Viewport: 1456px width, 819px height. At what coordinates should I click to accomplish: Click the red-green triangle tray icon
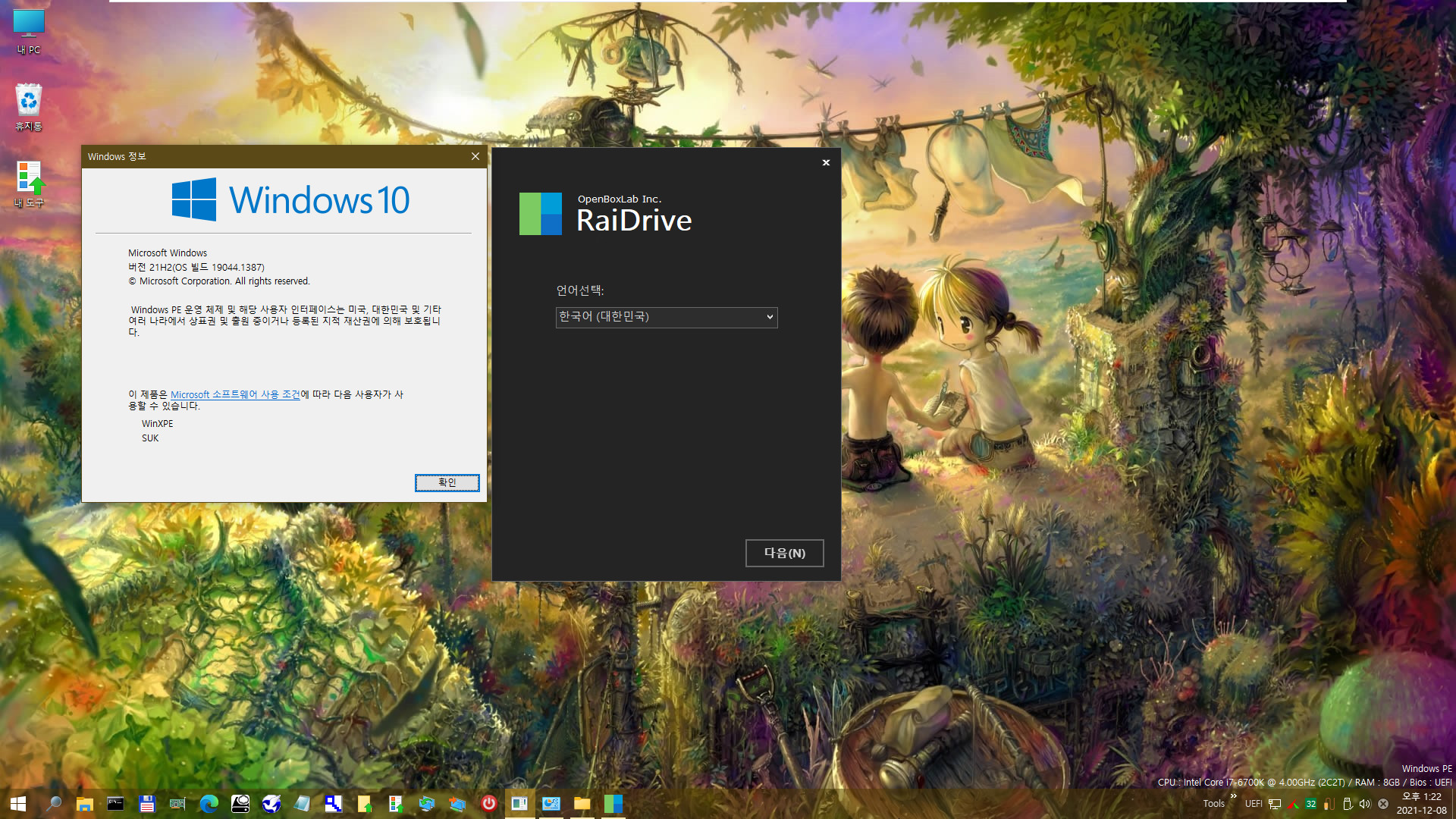pos(1293,804)
